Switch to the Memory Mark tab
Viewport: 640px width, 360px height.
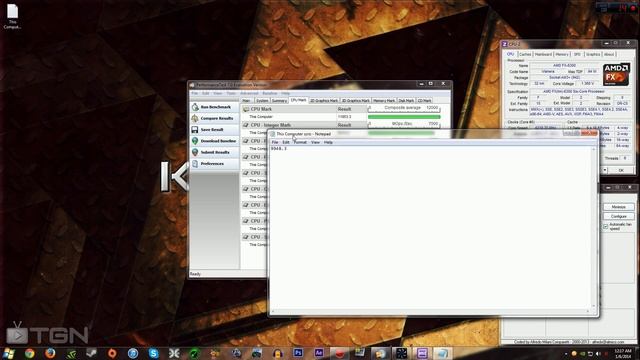(384, 101)
